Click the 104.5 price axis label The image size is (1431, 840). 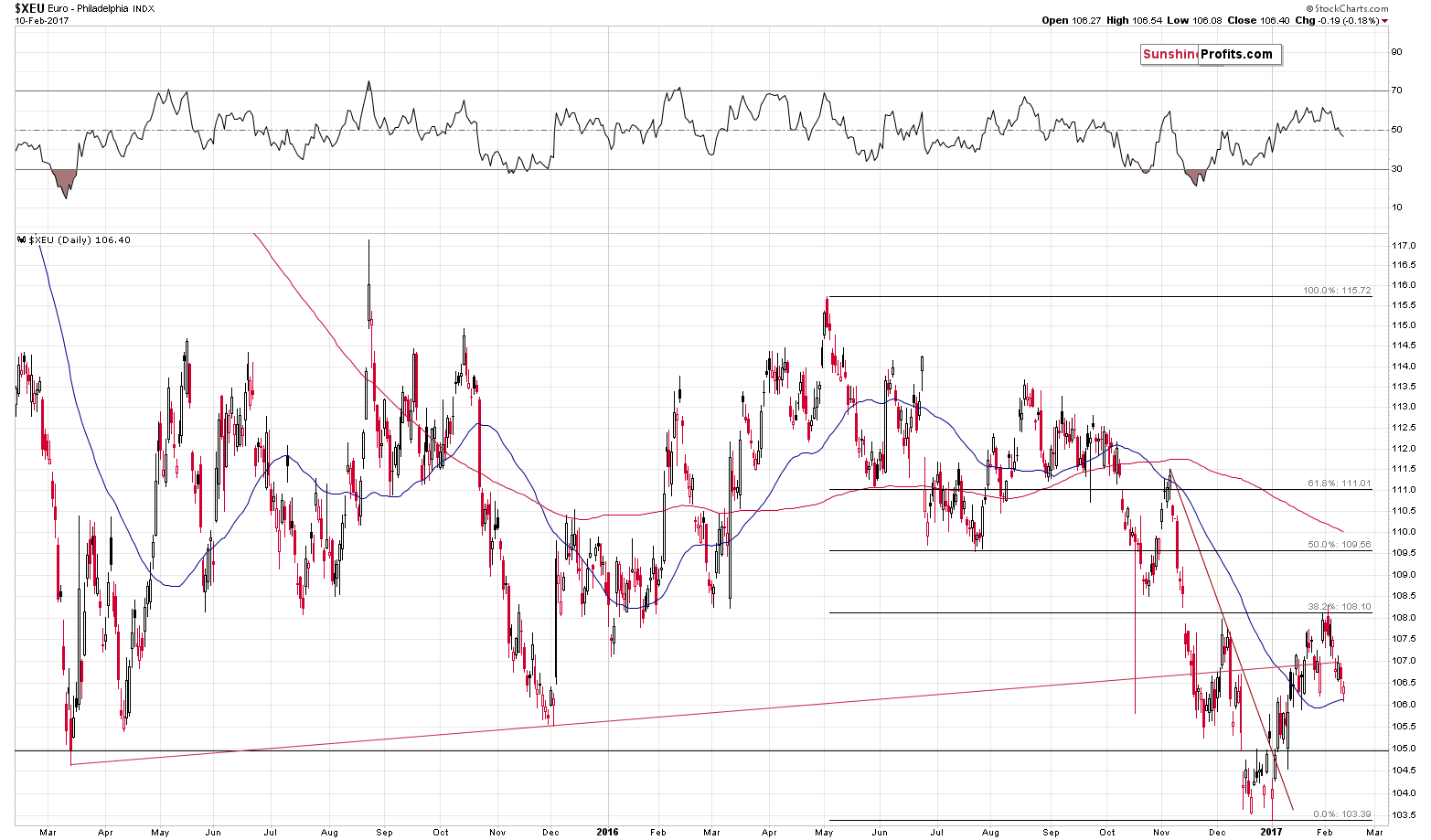click(x=1404, y=771)
